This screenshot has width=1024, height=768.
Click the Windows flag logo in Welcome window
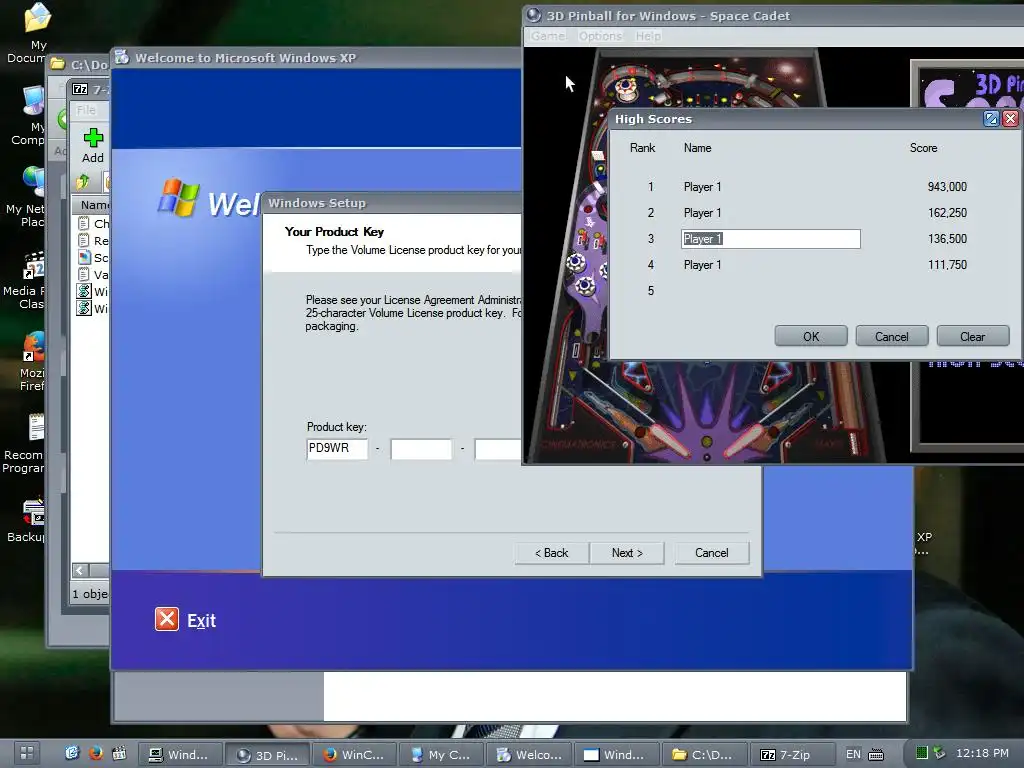(178, 197)
